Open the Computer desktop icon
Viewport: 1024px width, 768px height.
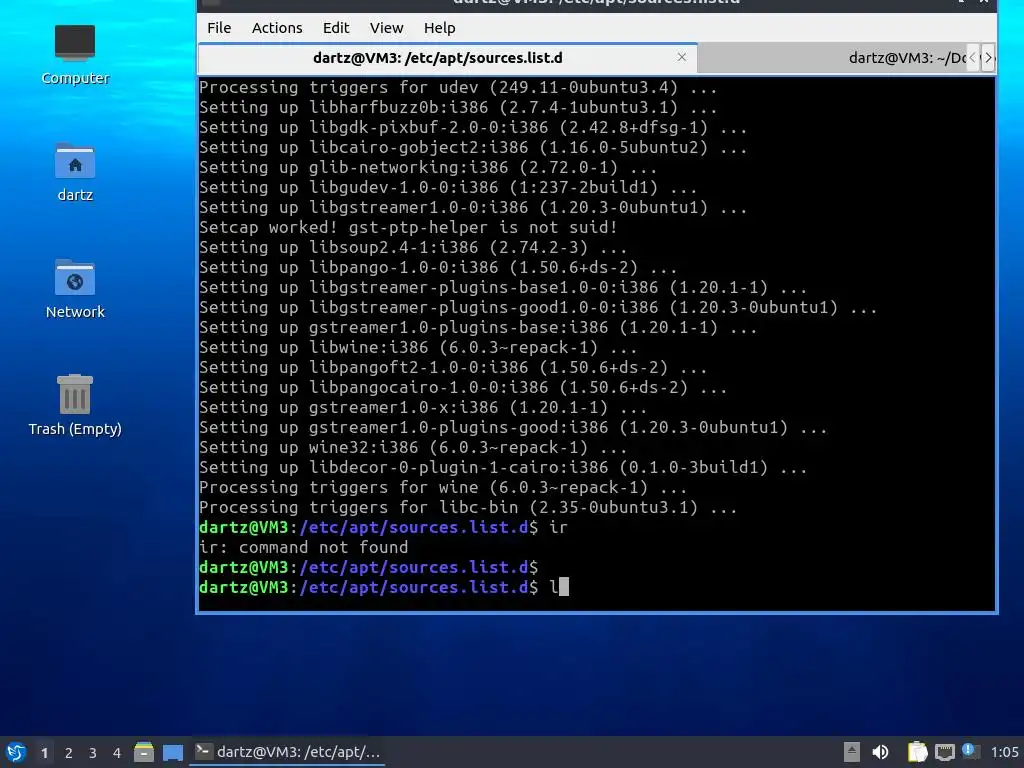click(74, 54)
